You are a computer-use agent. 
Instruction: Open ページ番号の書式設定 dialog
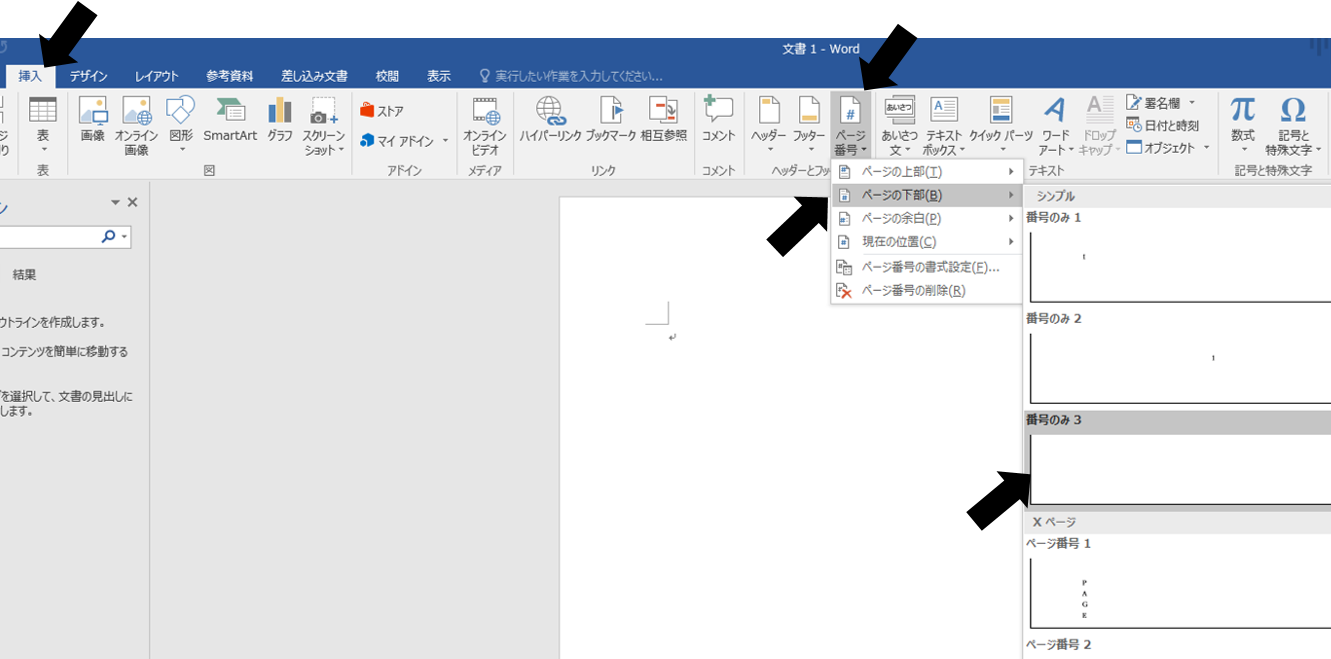(x=930, y=267)
